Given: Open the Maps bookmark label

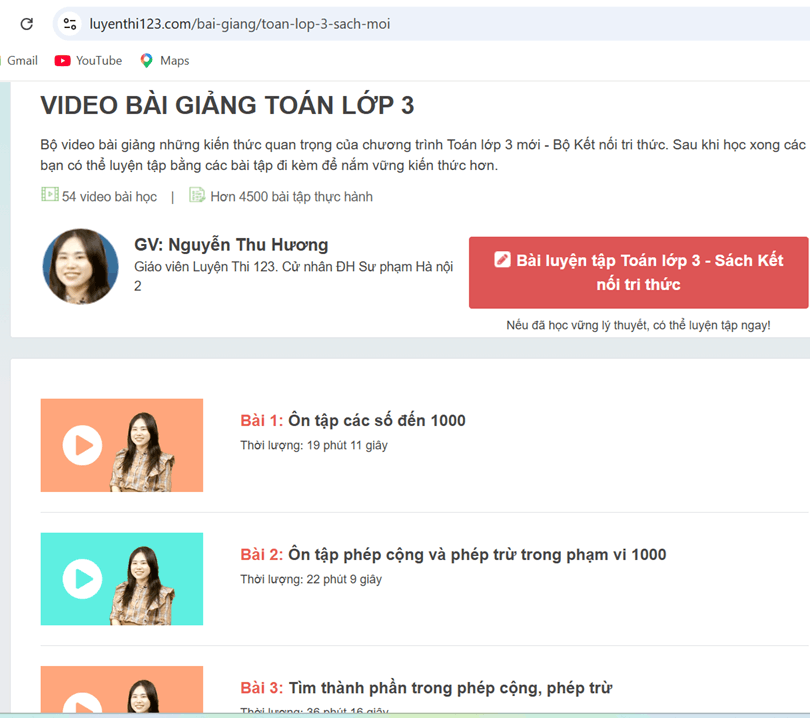Looking at the screenshot, I should tap(175, 60).
